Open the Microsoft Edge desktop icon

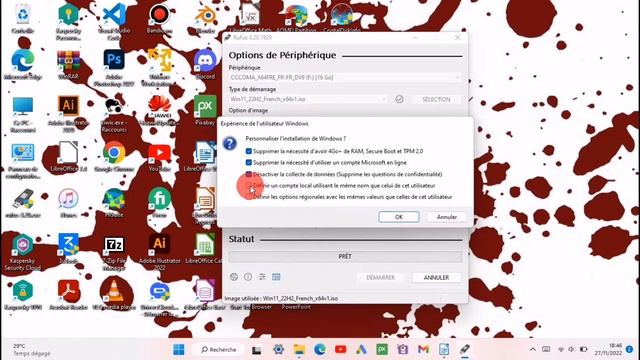click(x=23, y=64)
